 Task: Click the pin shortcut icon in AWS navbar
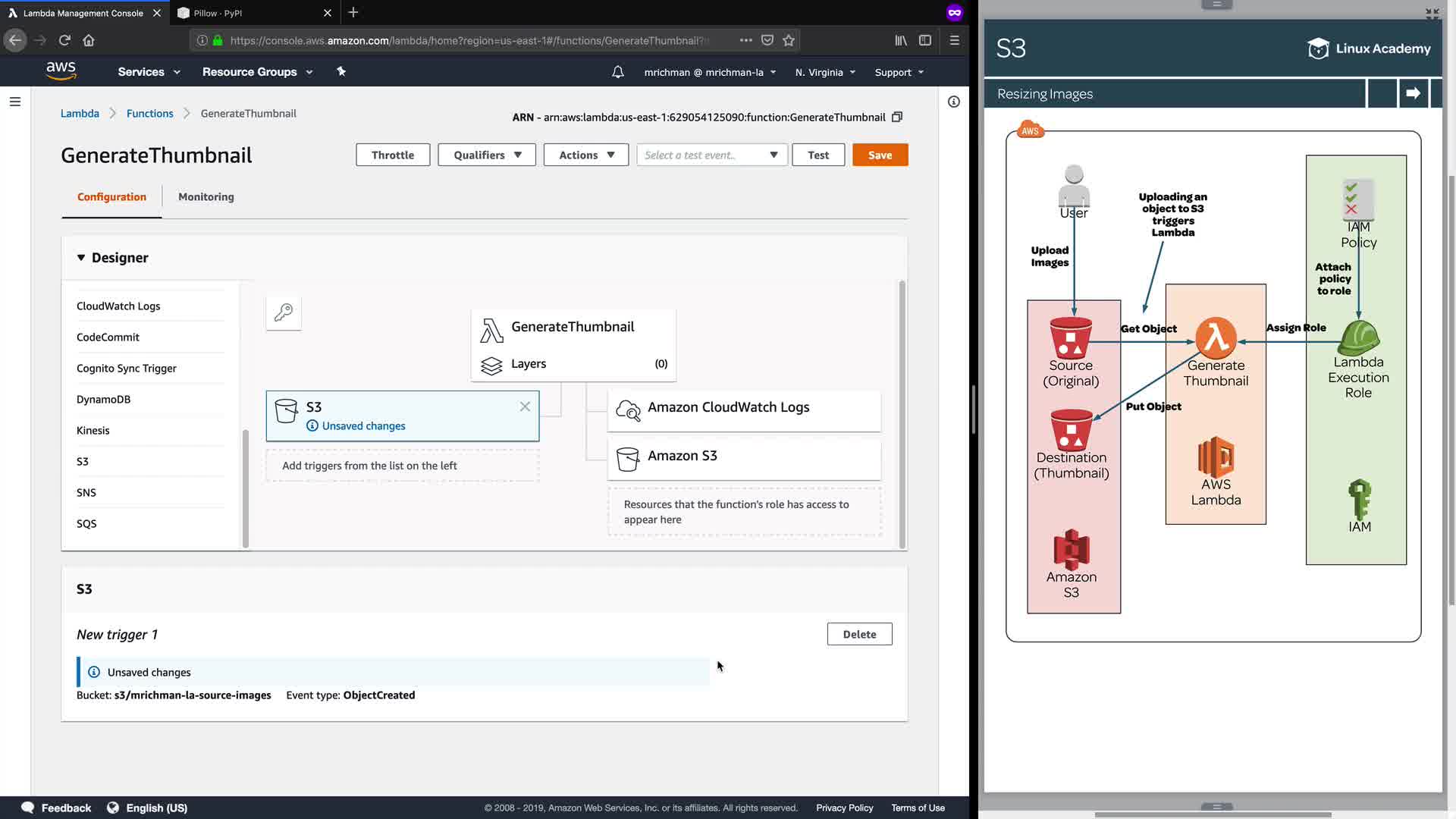341,71
